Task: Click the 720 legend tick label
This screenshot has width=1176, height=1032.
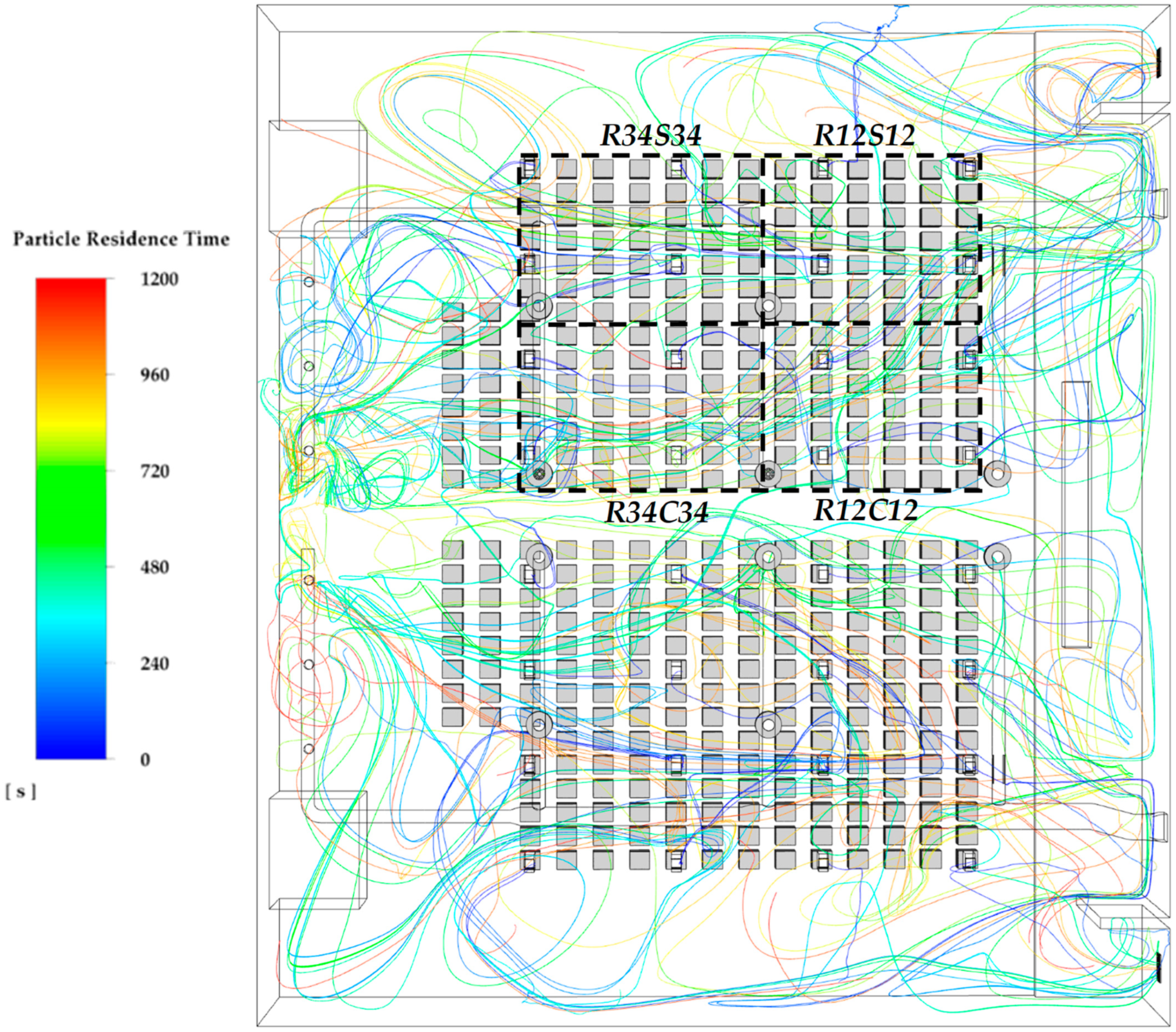Action: tap(155, 472)
